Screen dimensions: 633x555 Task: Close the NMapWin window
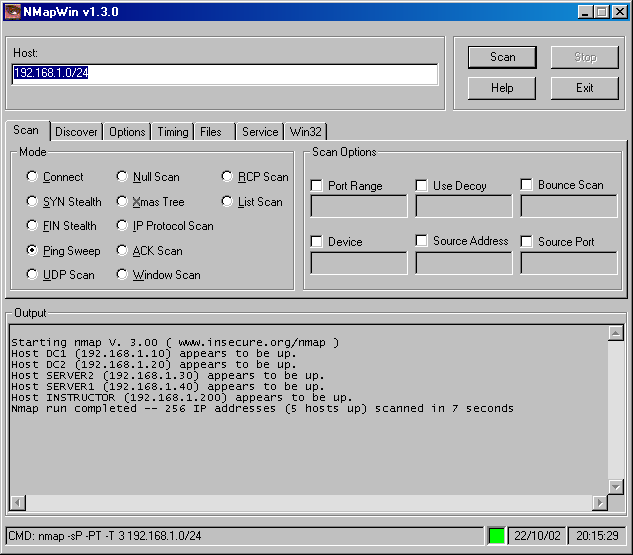pos(619,12)
